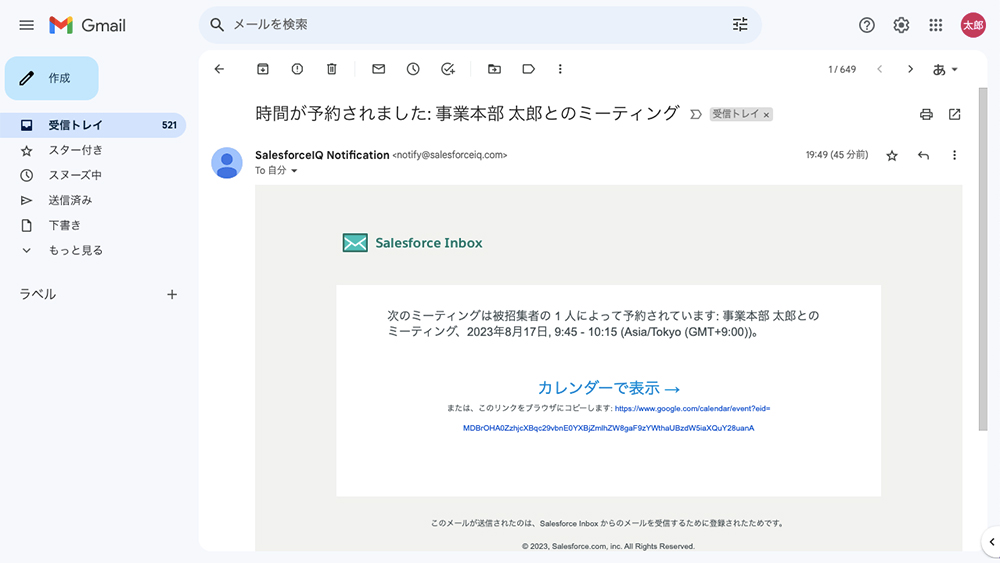Image resolution: width=1000 pixels, height=563 pixels.
Task: Open input tools あ dropdown
Action: 945,69
